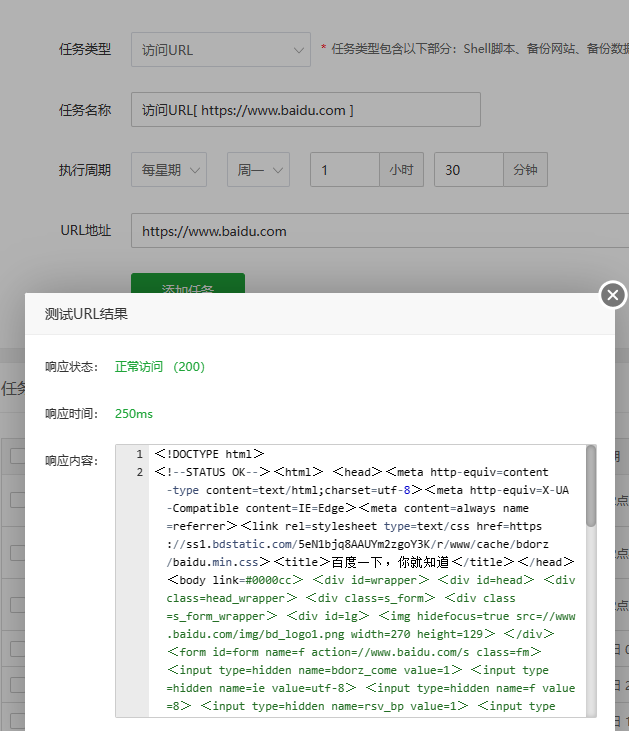Click the 正常访问 (200) status text

pos(160,367)
